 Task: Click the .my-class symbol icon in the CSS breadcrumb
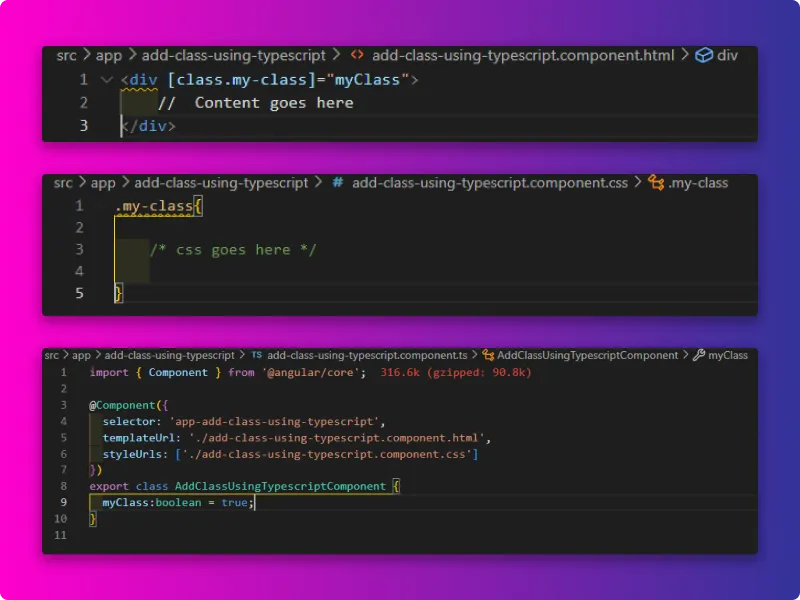(655, 183)
